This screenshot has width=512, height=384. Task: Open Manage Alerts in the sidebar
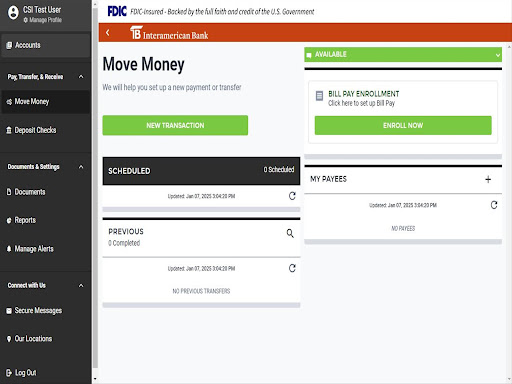coord(45,249)
